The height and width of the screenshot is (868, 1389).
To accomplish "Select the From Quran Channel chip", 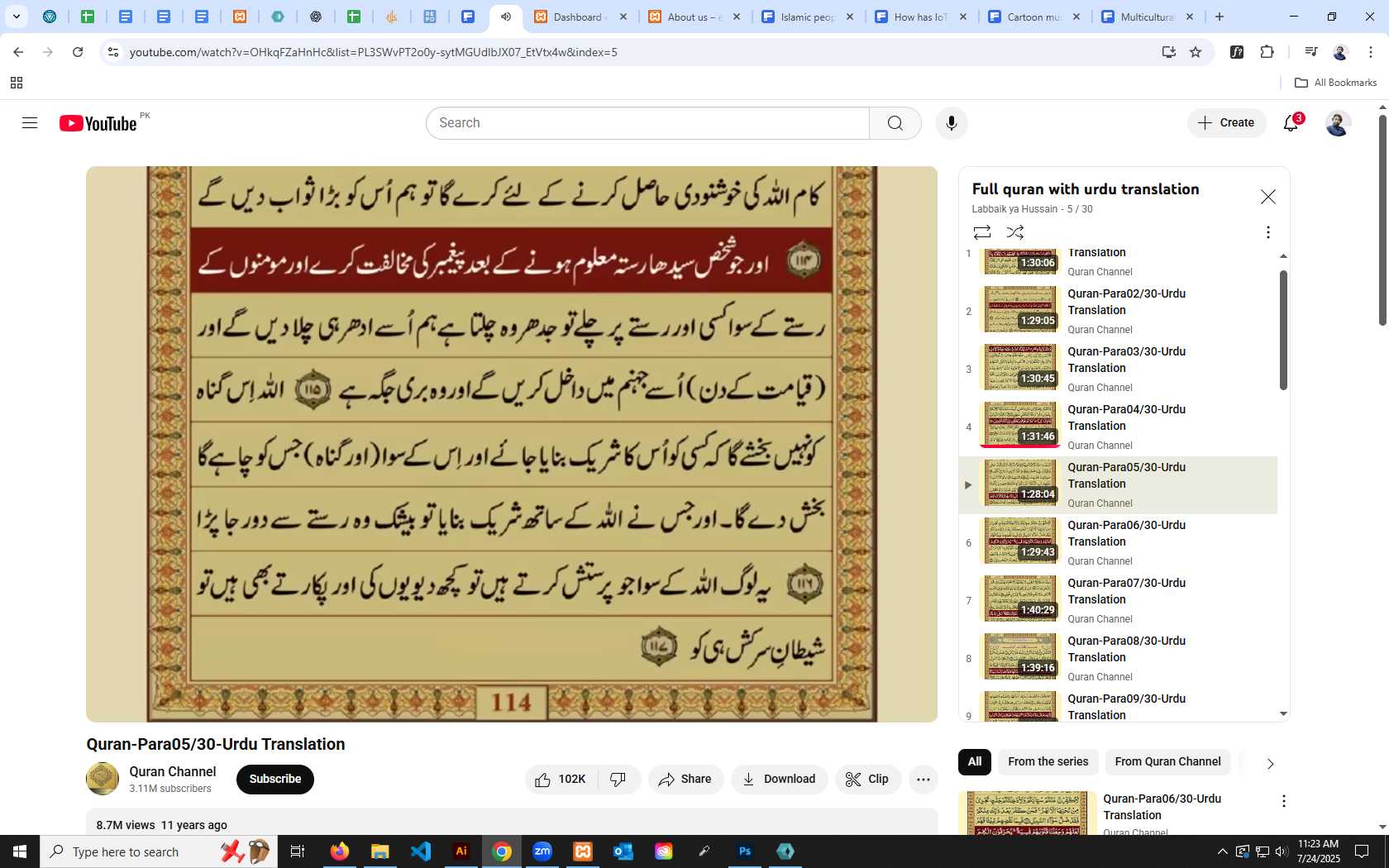I will coord(1167,762).
